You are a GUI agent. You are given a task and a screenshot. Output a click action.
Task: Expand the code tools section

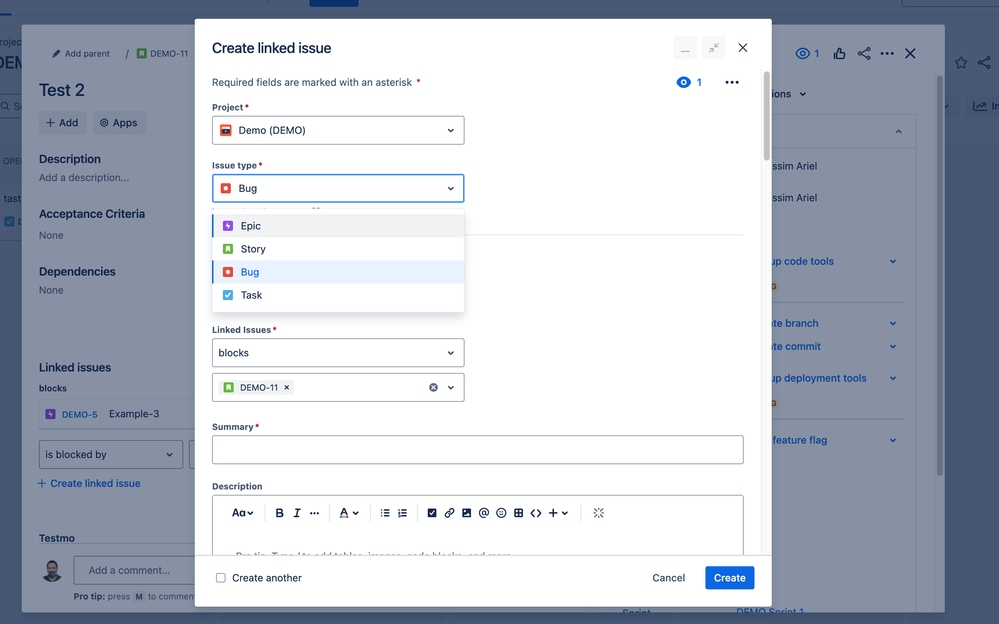(893, 261)
